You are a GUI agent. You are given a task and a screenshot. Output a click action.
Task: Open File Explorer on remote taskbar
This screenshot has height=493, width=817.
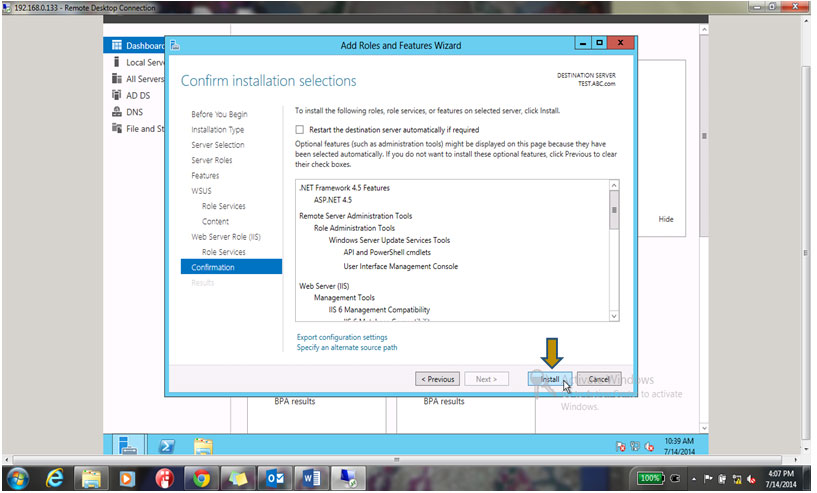pos(203,446)
